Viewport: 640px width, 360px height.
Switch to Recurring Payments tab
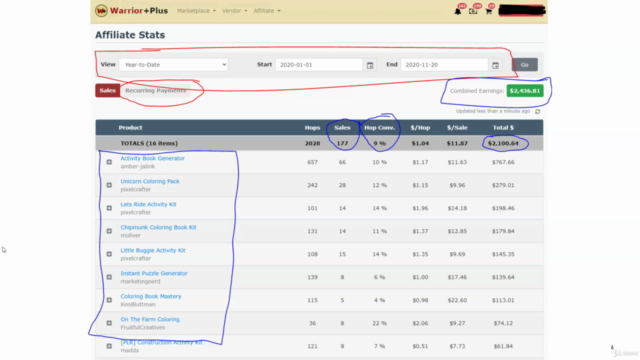pyautogui.click(x=156, y=90)
